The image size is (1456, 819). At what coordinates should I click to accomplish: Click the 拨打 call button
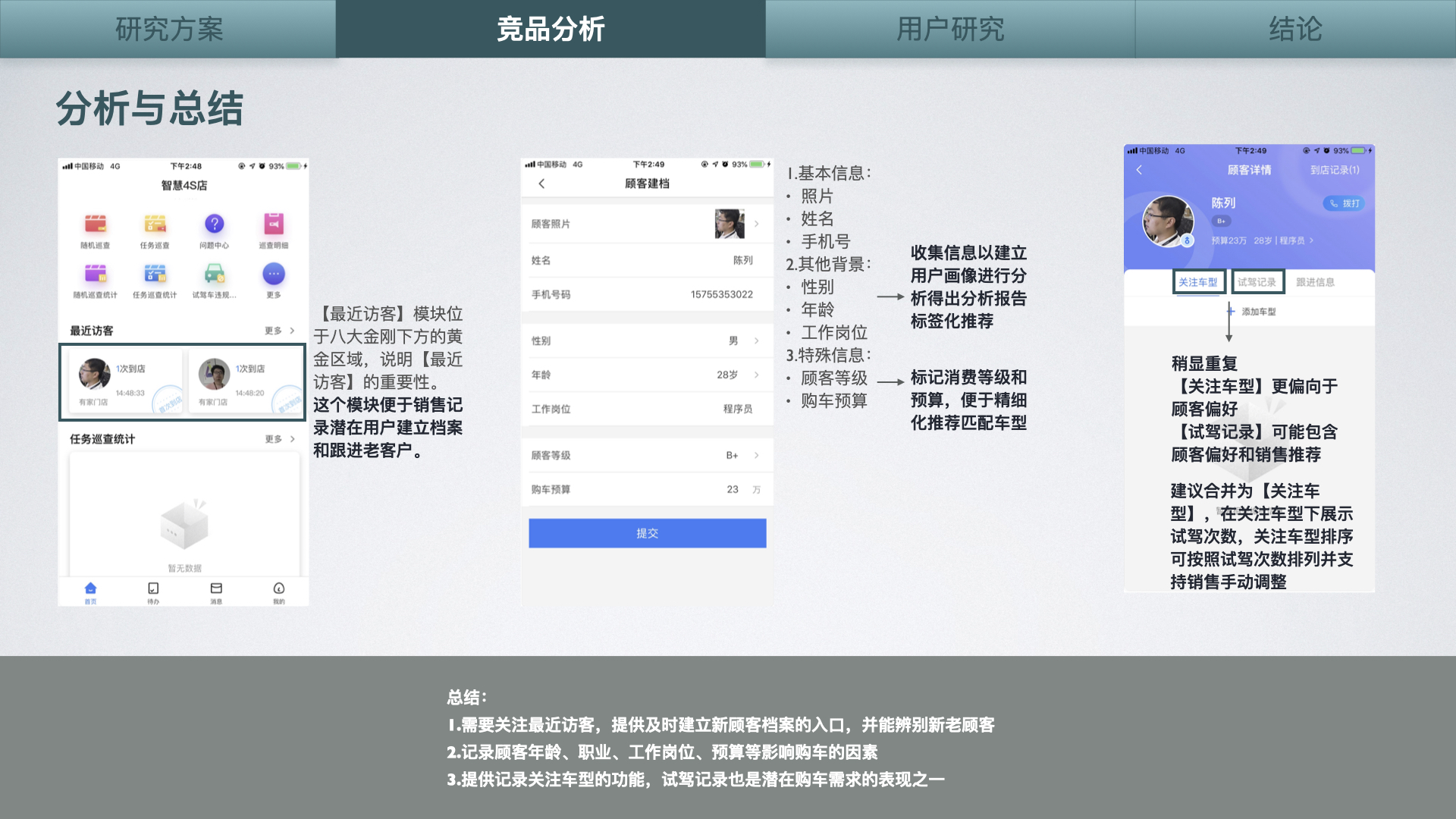pyautogui.click(x=1345, y=203)
